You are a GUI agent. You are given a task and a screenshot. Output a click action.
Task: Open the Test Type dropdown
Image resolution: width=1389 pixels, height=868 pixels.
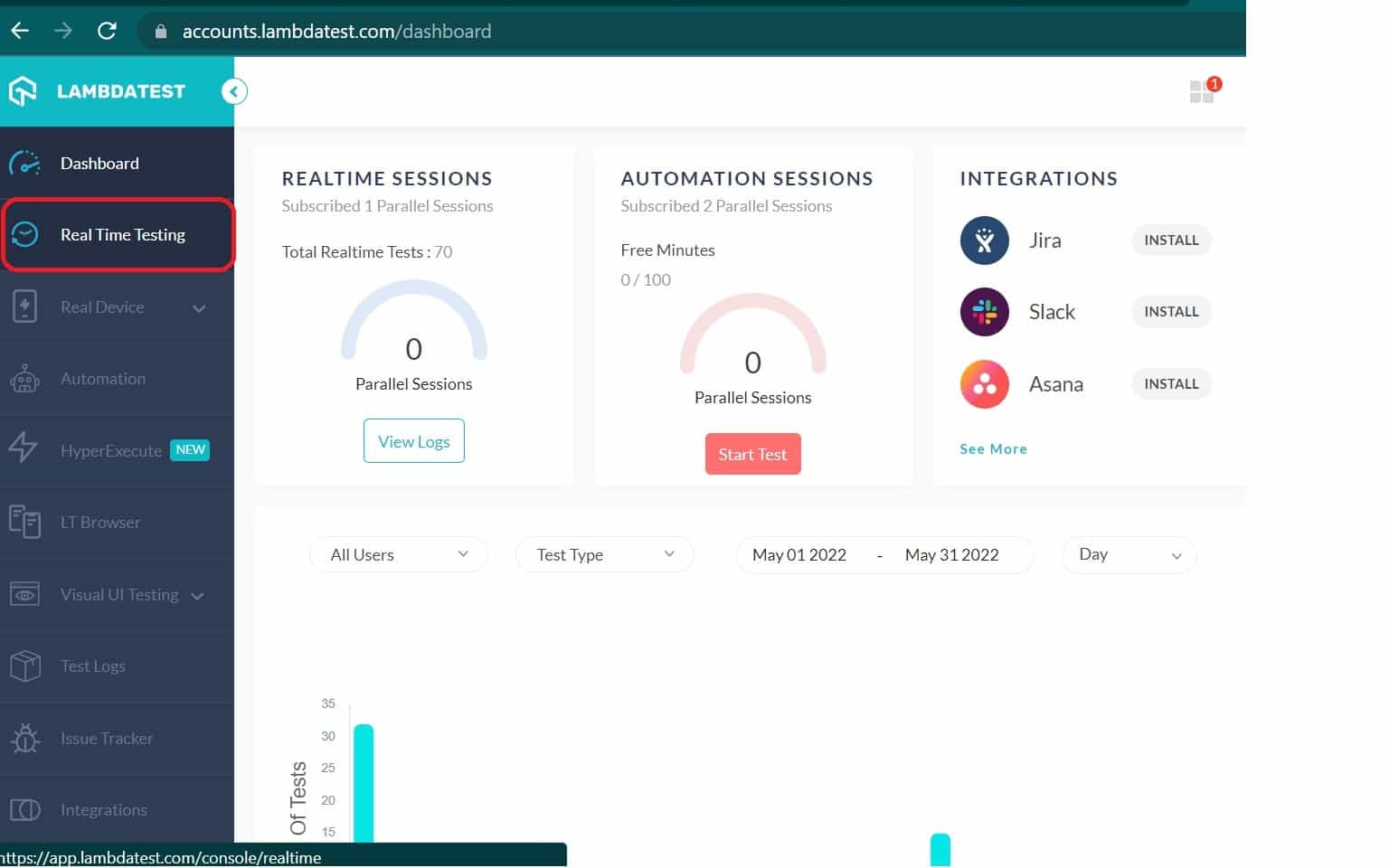[x=604, y=554]
